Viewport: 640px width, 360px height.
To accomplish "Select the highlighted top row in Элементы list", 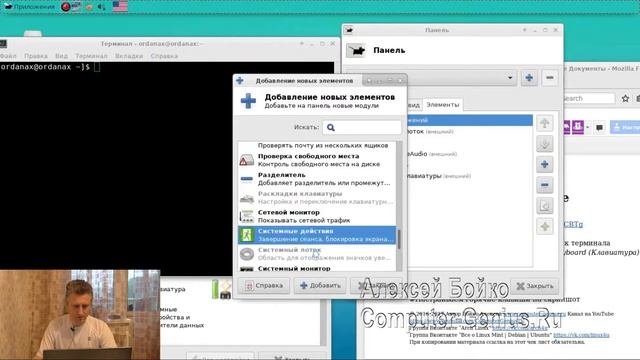I will (x=470, y=120).
